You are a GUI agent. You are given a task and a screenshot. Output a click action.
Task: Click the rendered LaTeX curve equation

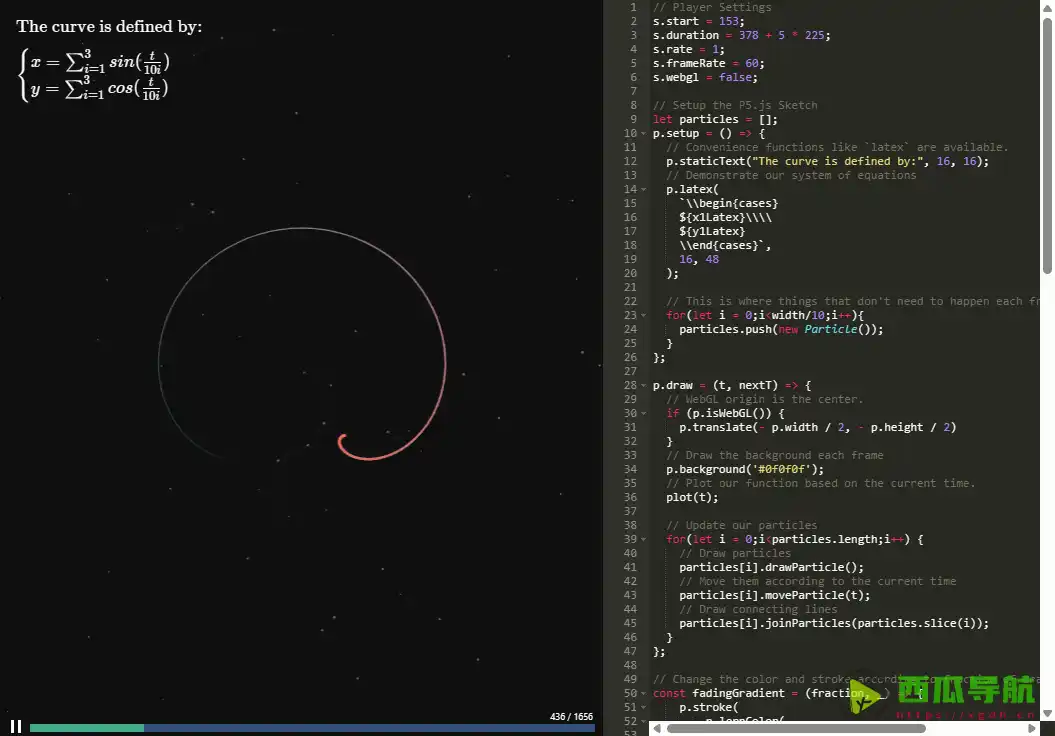tap(97, 75)
